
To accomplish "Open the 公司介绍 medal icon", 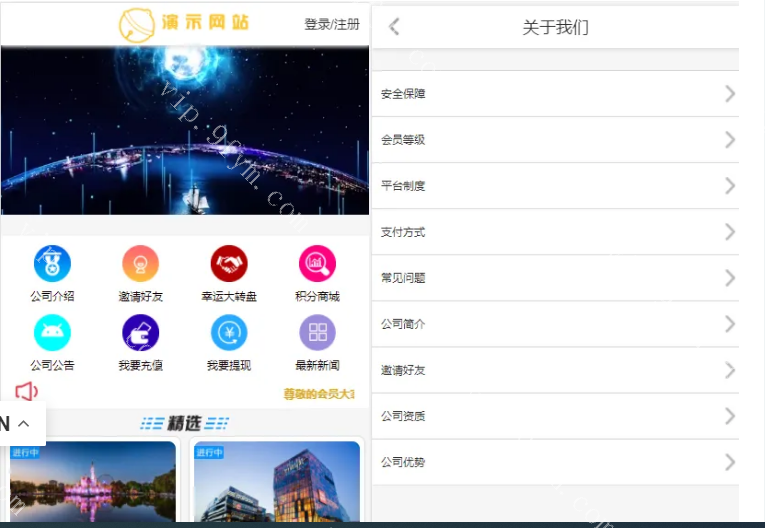I will click(x=52, y=264).
